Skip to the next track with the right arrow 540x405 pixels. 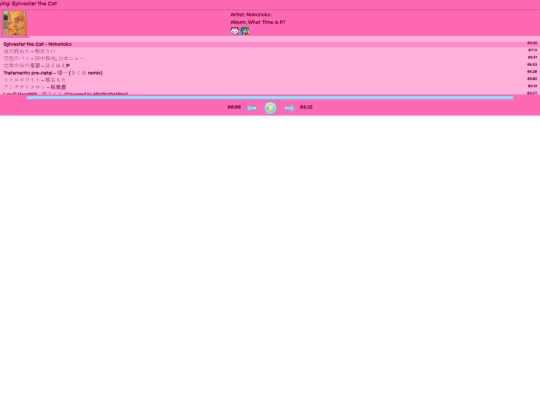coord(289,108)
